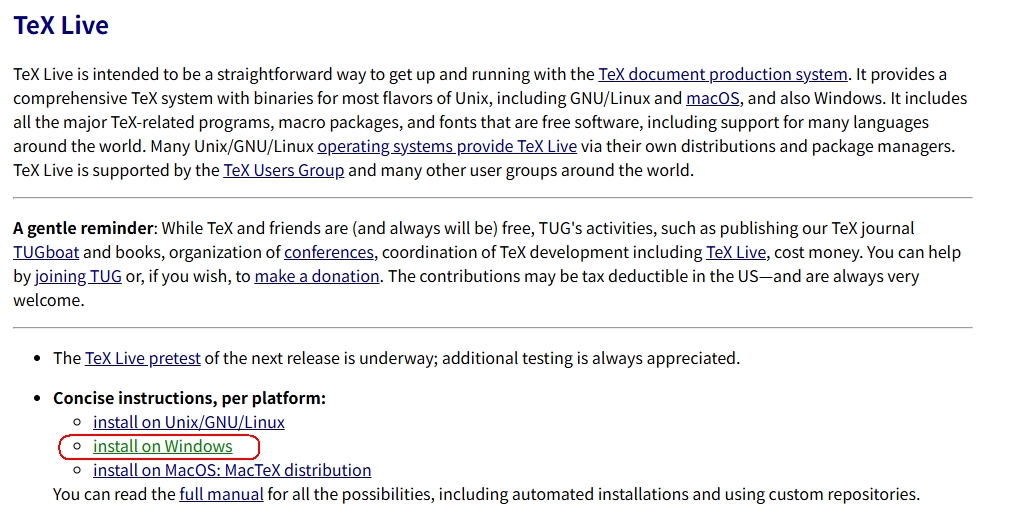Open the TeX document production system link
The height and width of the screenshot is (524, 1016).
click(x=722, y=75)
